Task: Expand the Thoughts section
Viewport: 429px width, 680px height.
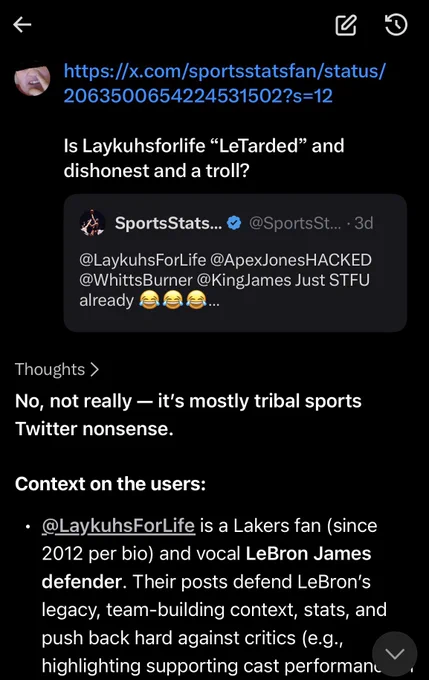Action: coord(57,369)
